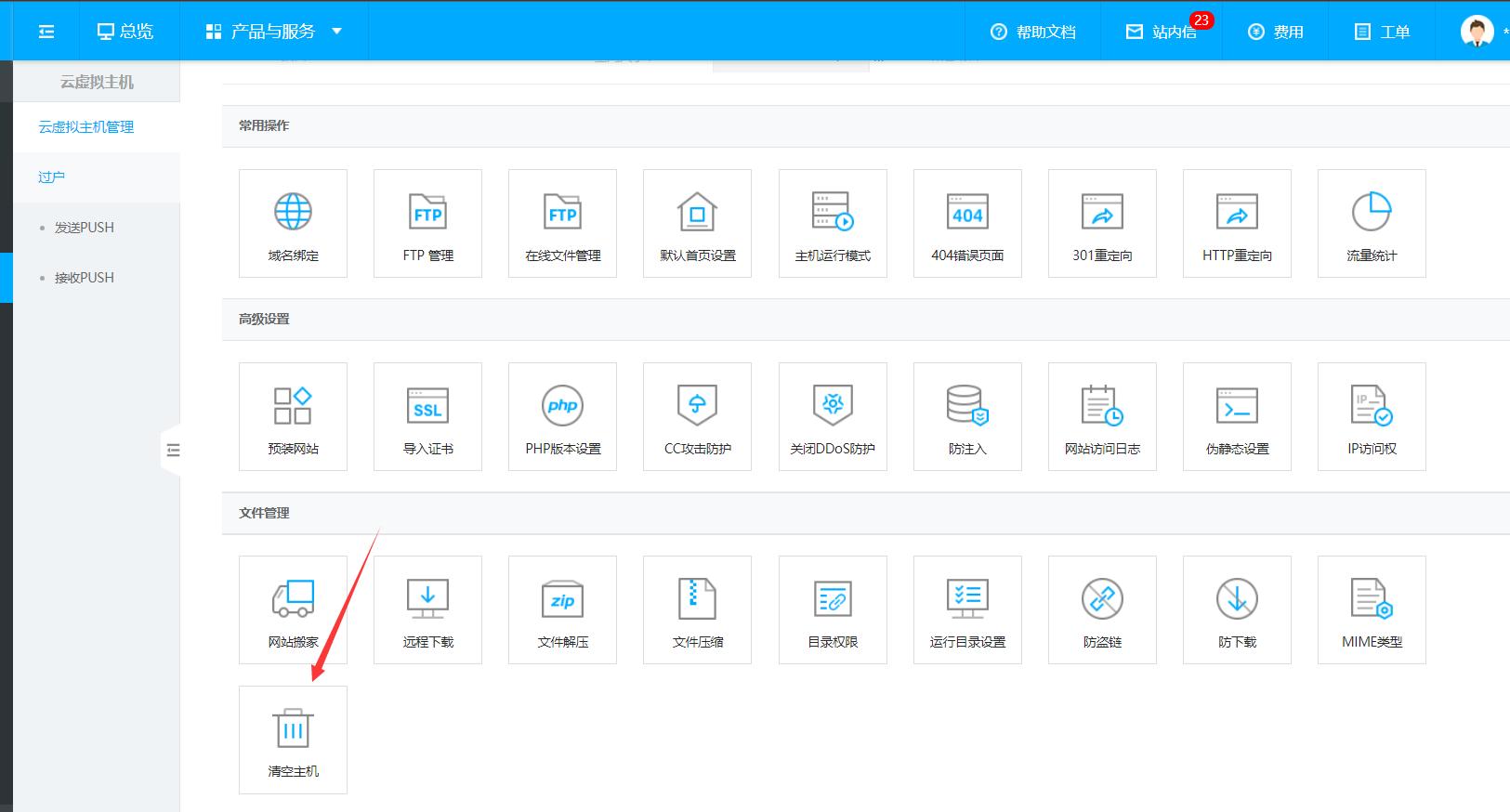This screenshot has width=1510, height=812.
Task: Open 导入证书 SSL icon
Action: pos(427,406)
